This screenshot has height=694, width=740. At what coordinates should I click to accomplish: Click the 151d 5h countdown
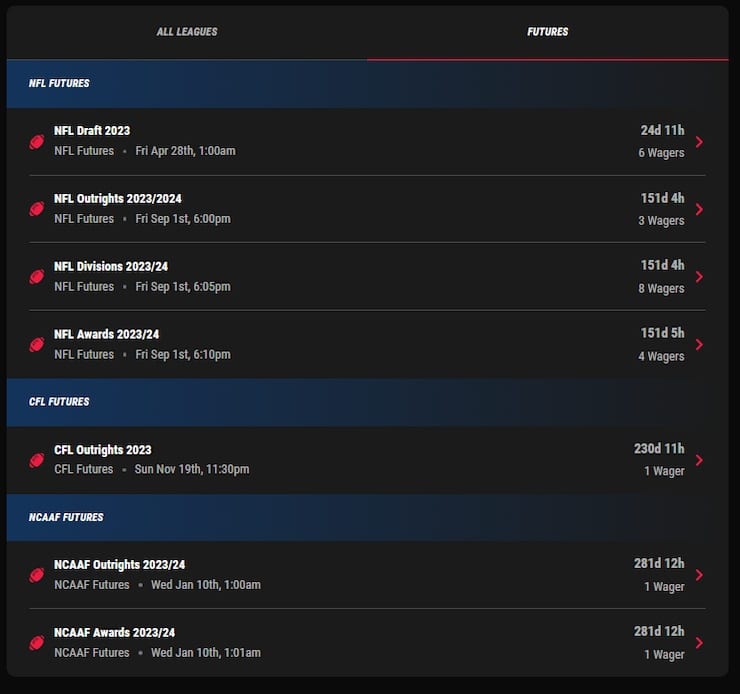[662, 333]
